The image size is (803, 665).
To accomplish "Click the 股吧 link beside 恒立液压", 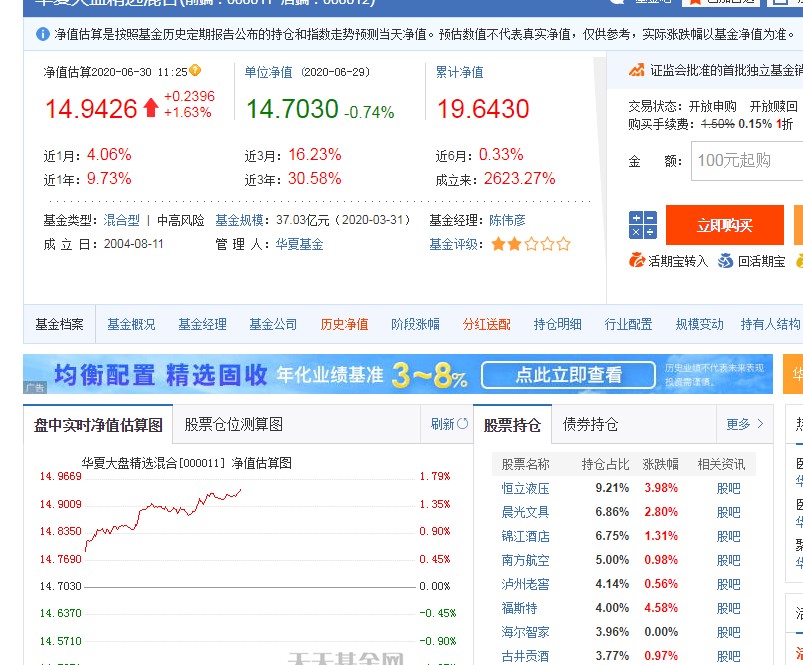I will pyautogui.click(x=727, y=487).
